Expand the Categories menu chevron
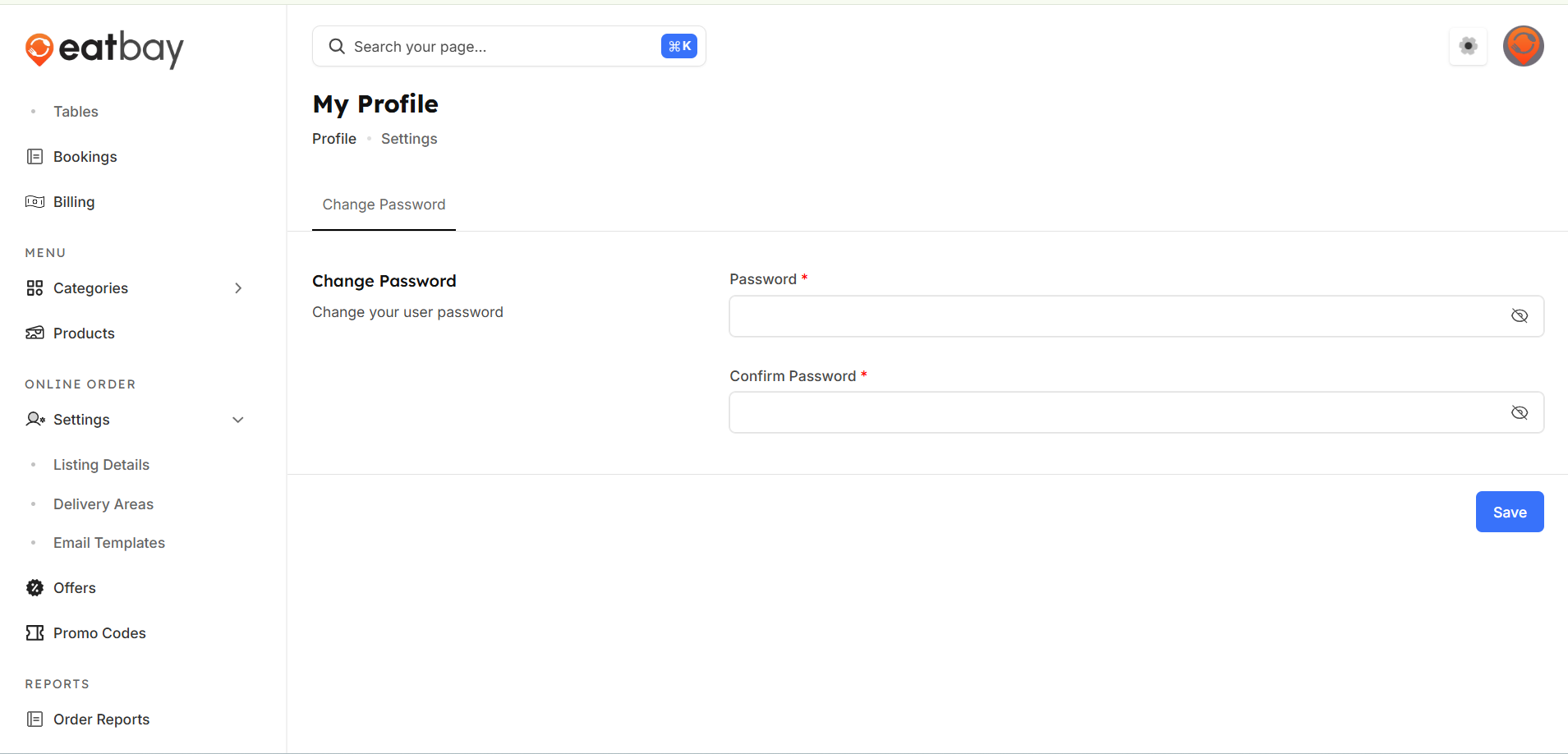This screenshot has height=754, width=1568. (238, 288)
